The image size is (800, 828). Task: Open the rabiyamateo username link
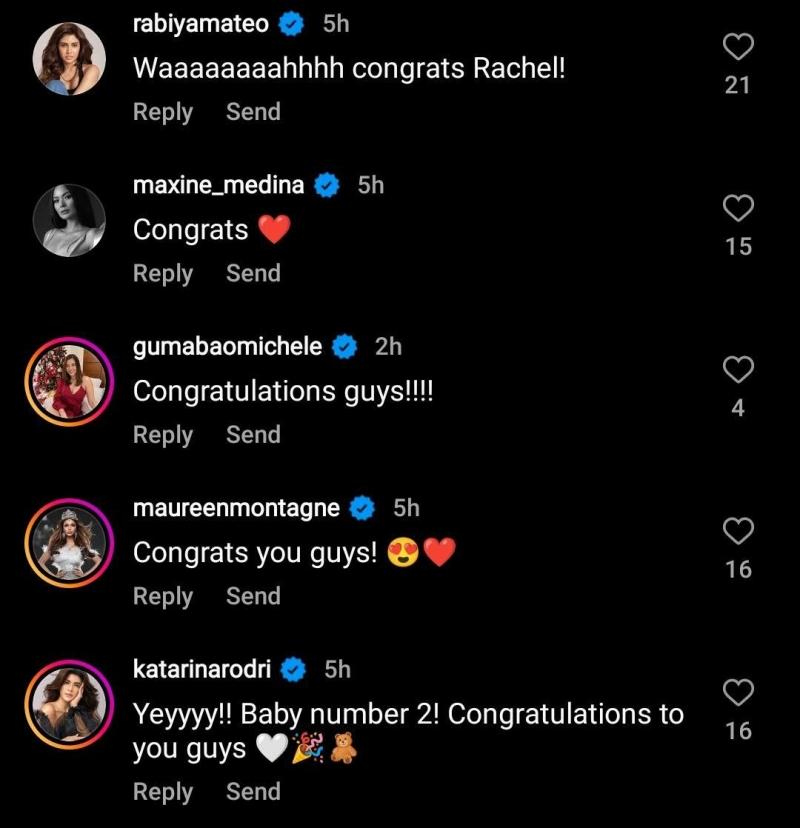(x=200, y=24)
